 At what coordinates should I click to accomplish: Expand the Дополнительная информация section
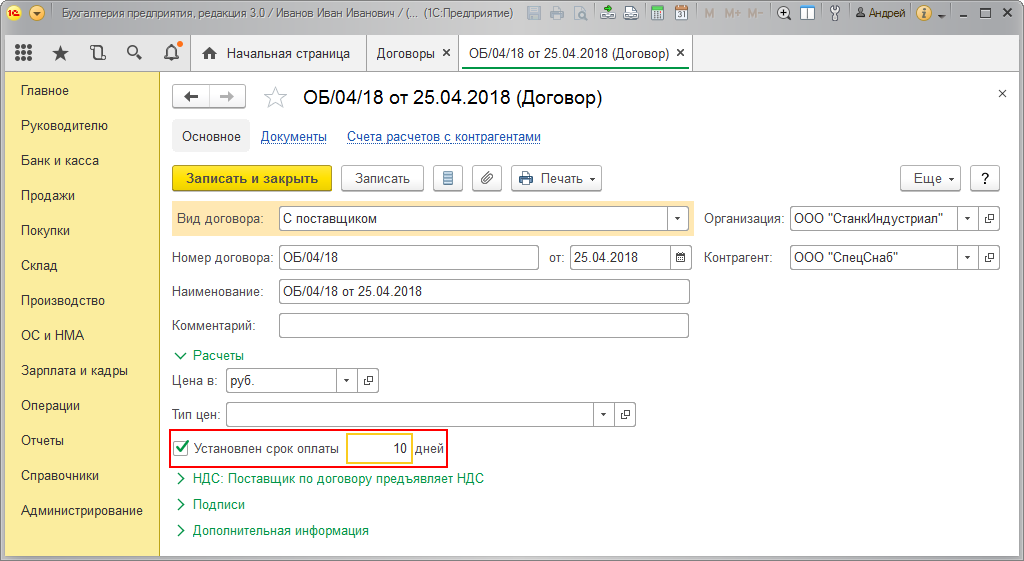272,530
